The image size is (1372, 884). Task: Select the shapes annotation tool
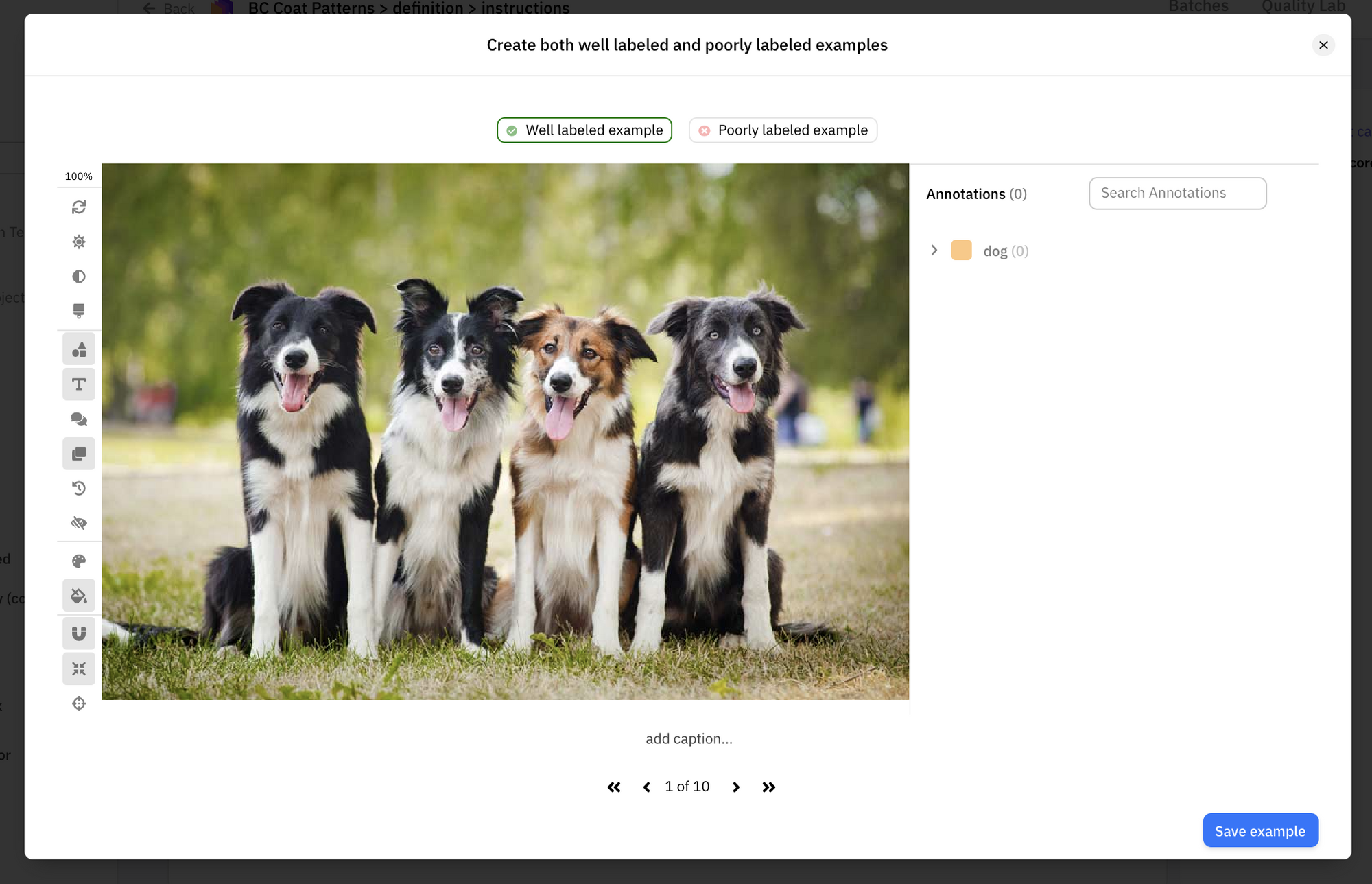click(79, 349)
